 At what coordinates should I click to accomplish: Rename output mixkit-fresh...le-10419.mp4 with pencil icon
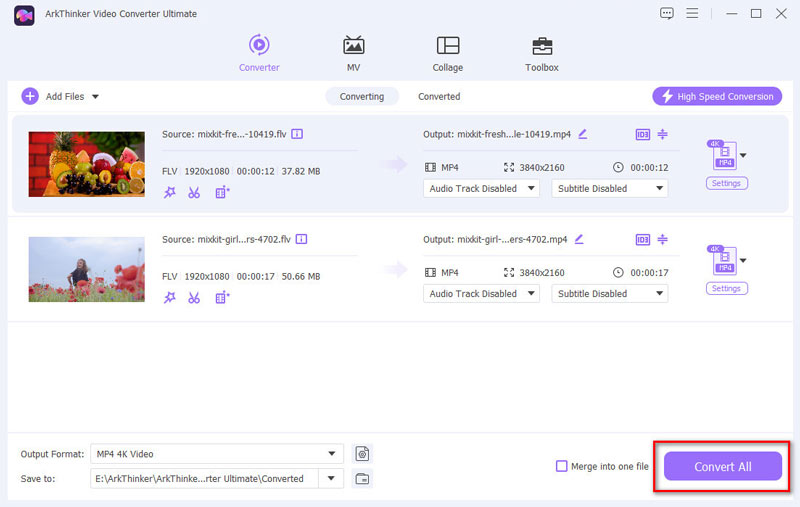click(583, 134)
